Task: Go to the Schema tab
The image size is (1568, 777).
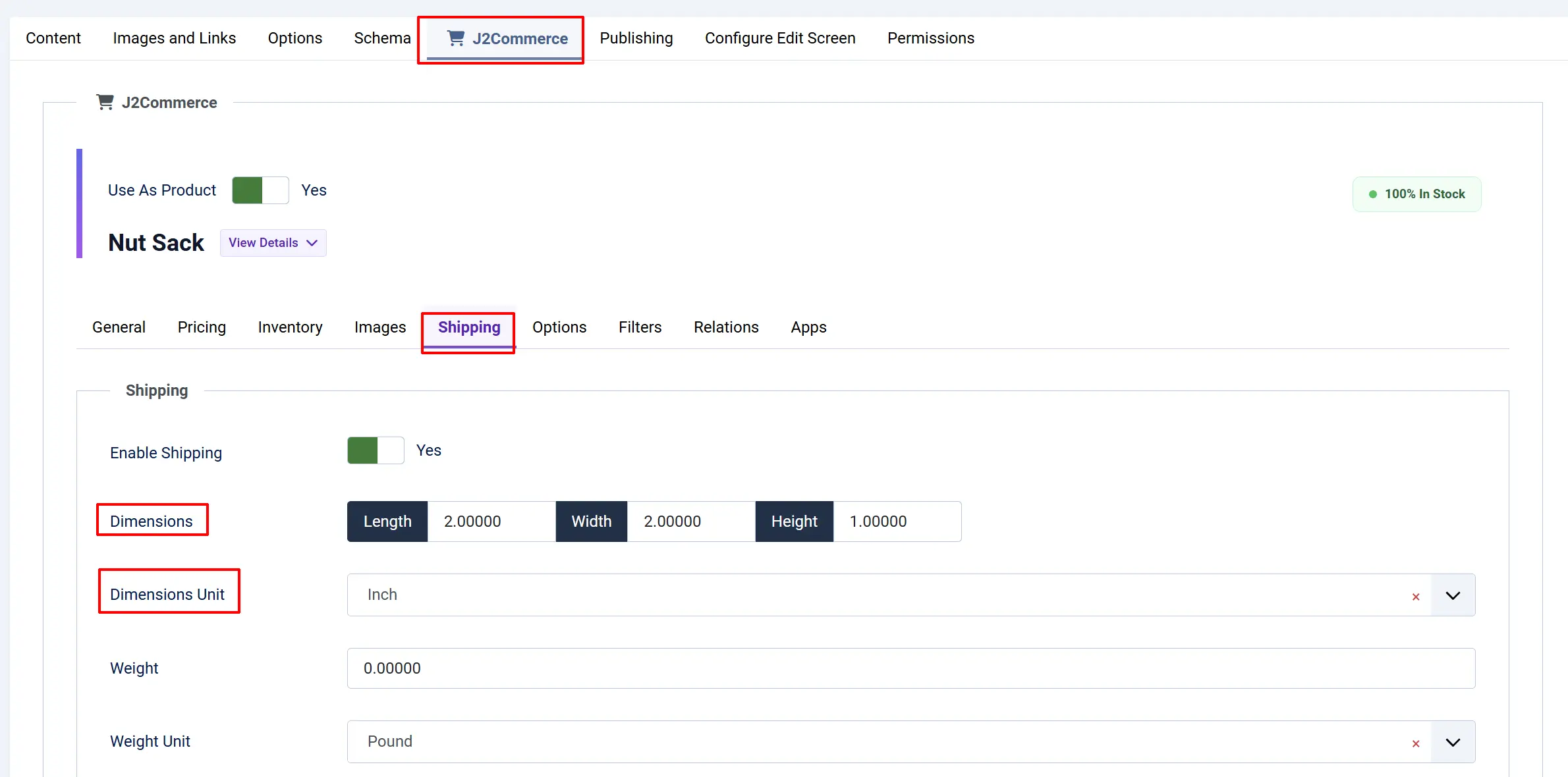Action: click(382, 38)
